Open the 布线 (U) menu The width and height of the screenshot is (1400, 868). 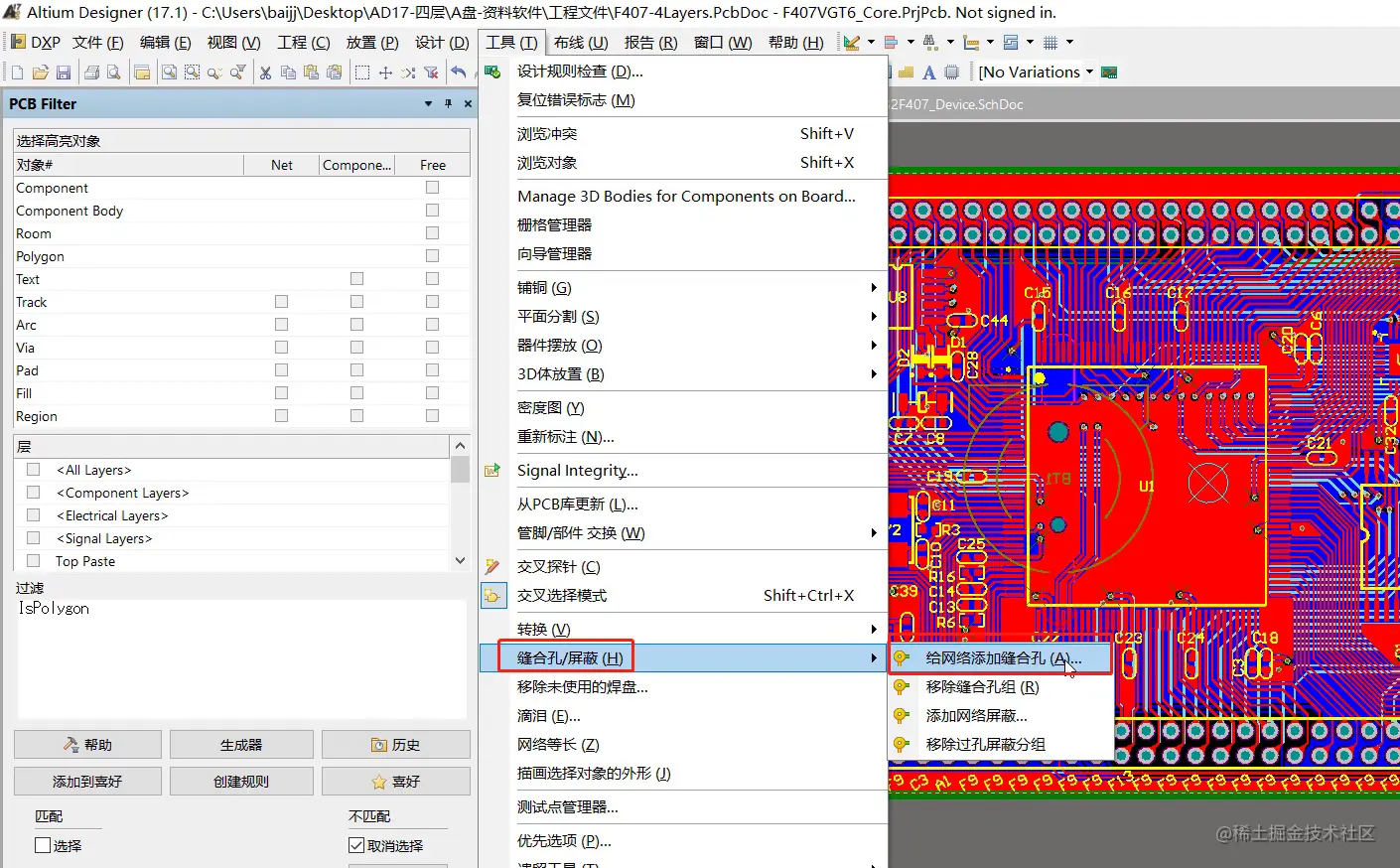[x=581, y=42]
